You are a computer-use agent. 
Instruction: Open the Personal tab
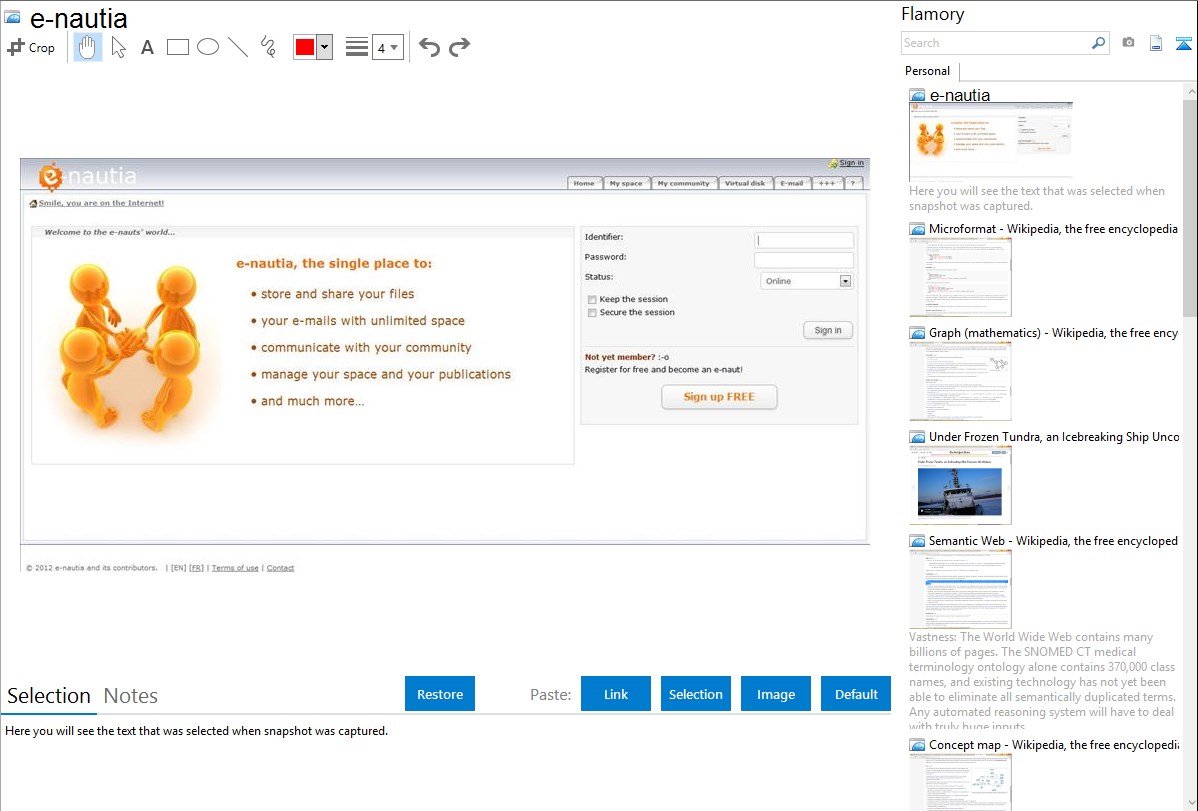click(x=927, y=71)
